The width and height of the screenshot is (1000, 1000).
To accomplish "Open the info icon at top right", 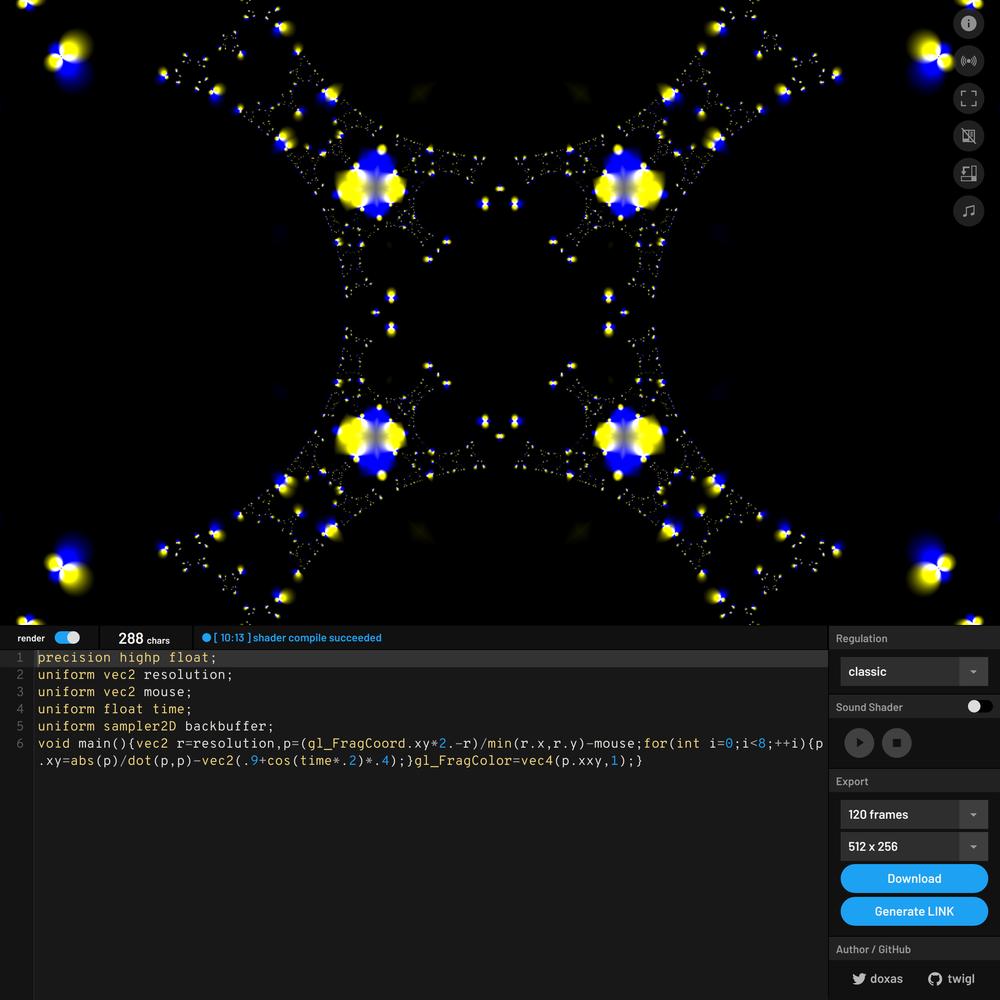I will 968,24.
